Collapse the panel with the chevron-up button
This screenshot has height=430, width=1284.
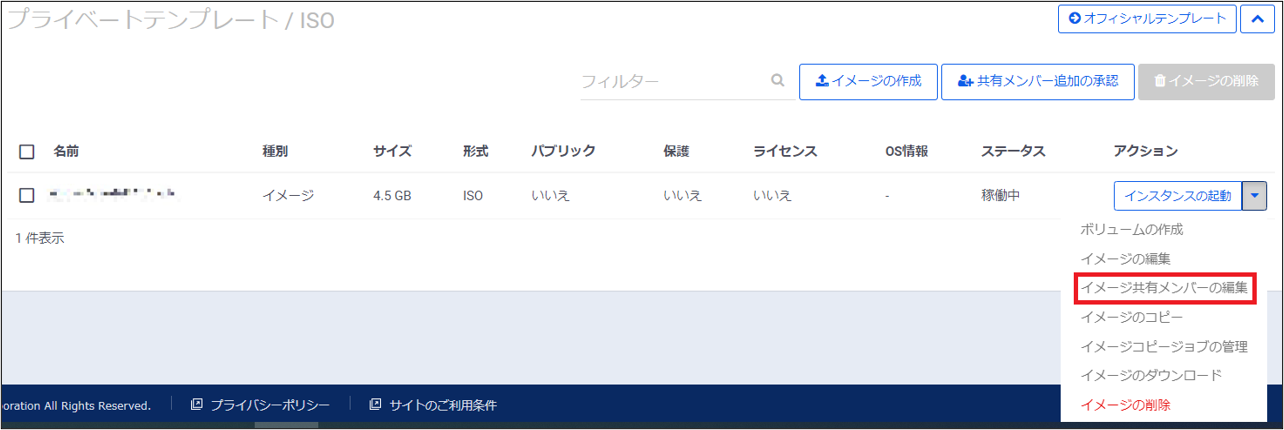click(1258, 19)
